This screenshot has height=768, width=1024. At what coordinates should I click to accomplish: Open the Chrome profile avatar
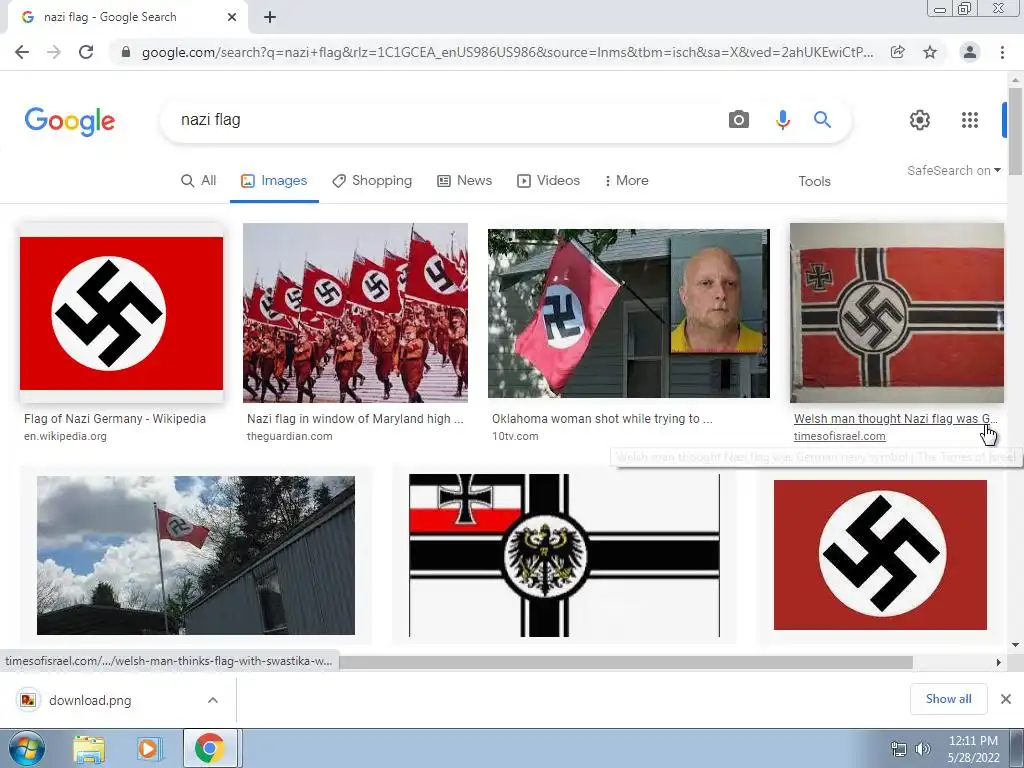pyautogui.click(x=970, y=52)
